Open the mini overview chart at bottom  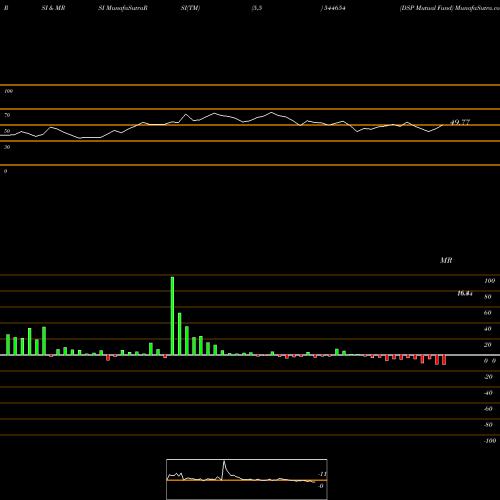point(247,479)
